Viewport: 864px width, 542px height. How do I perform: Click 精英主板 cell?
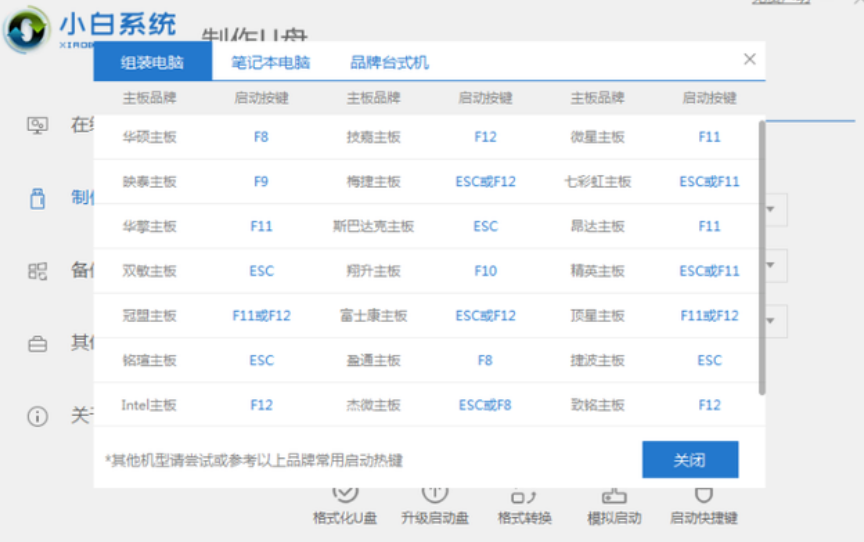click(597, 270)
